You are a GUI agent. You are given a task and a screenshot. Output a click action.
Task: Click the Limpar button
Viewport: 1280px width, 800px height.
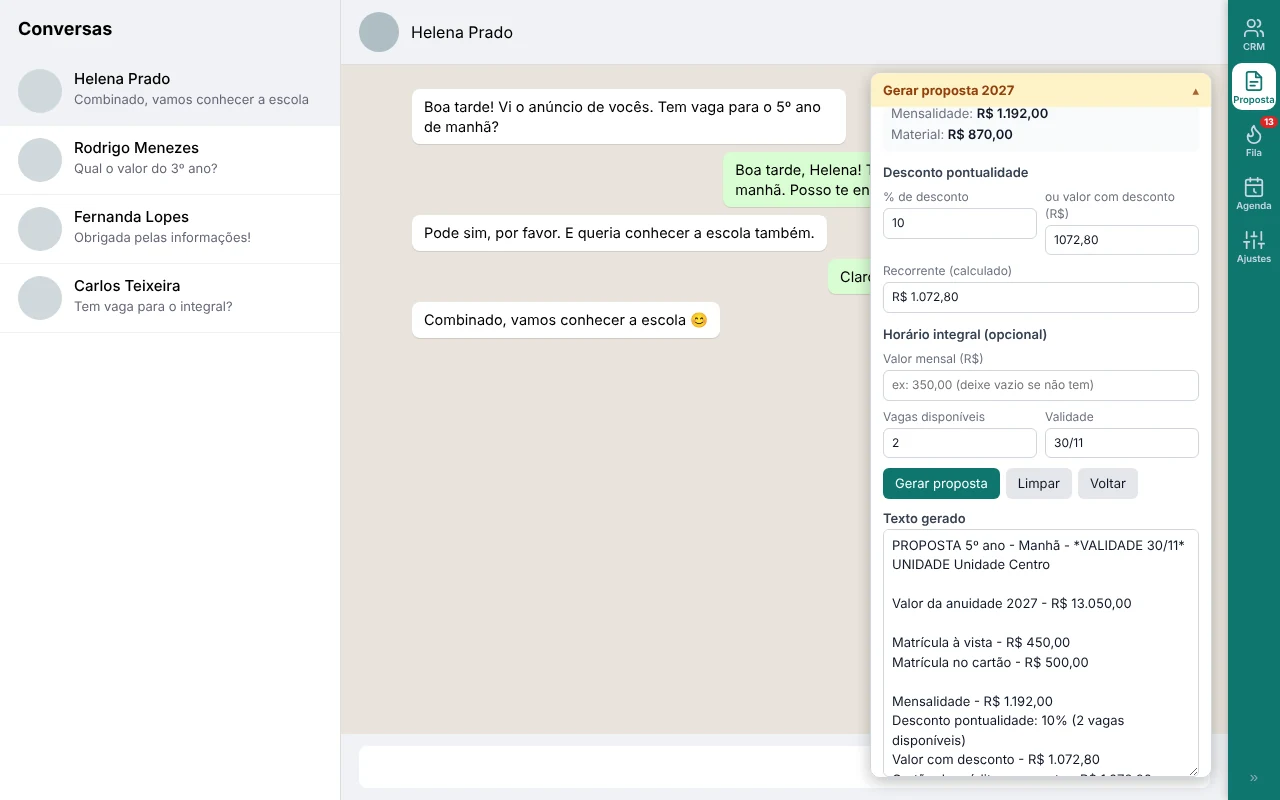[1039, 484]
